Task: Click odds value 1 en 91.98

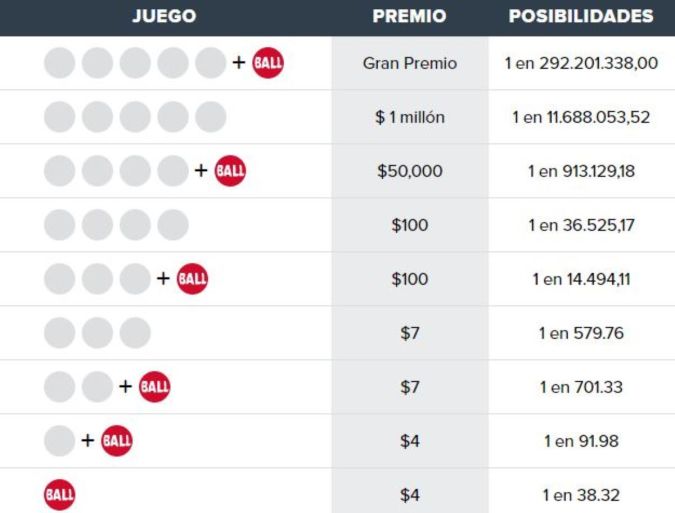Action: 581,440
